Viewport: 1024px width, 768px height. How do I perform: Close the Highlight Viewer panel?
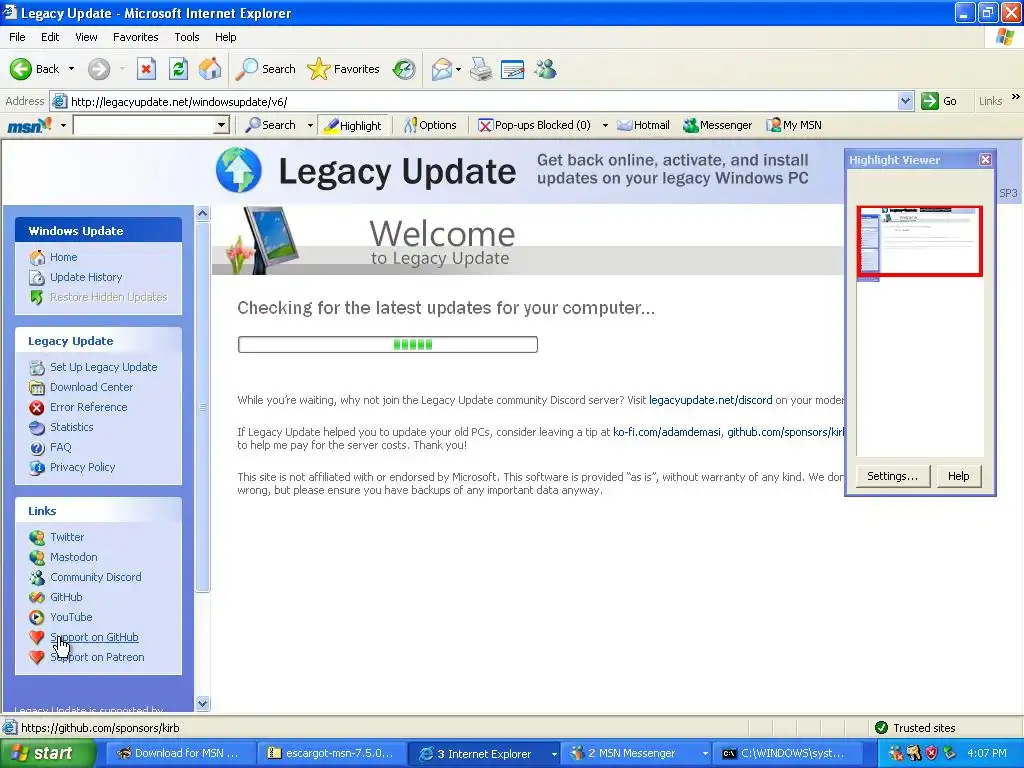pos(985,159)
